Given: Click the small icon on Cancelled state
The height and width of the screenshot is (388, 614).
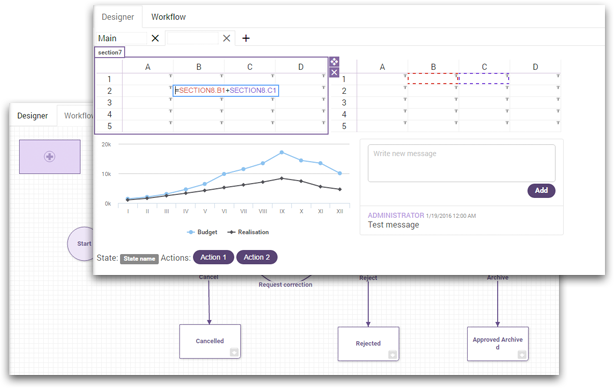Looking at the screenshot, I should click(234, 352).
